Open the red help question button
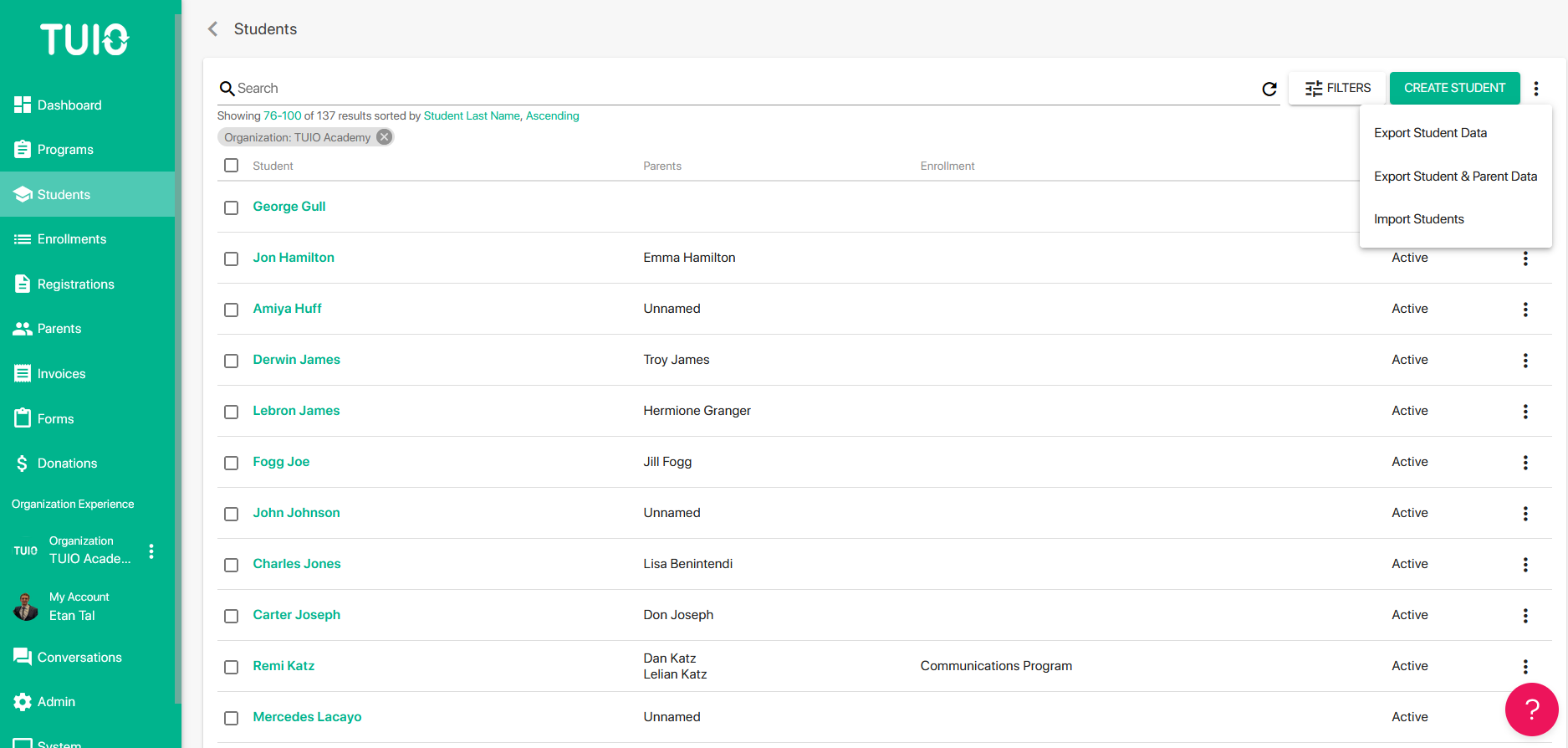 1531,710
